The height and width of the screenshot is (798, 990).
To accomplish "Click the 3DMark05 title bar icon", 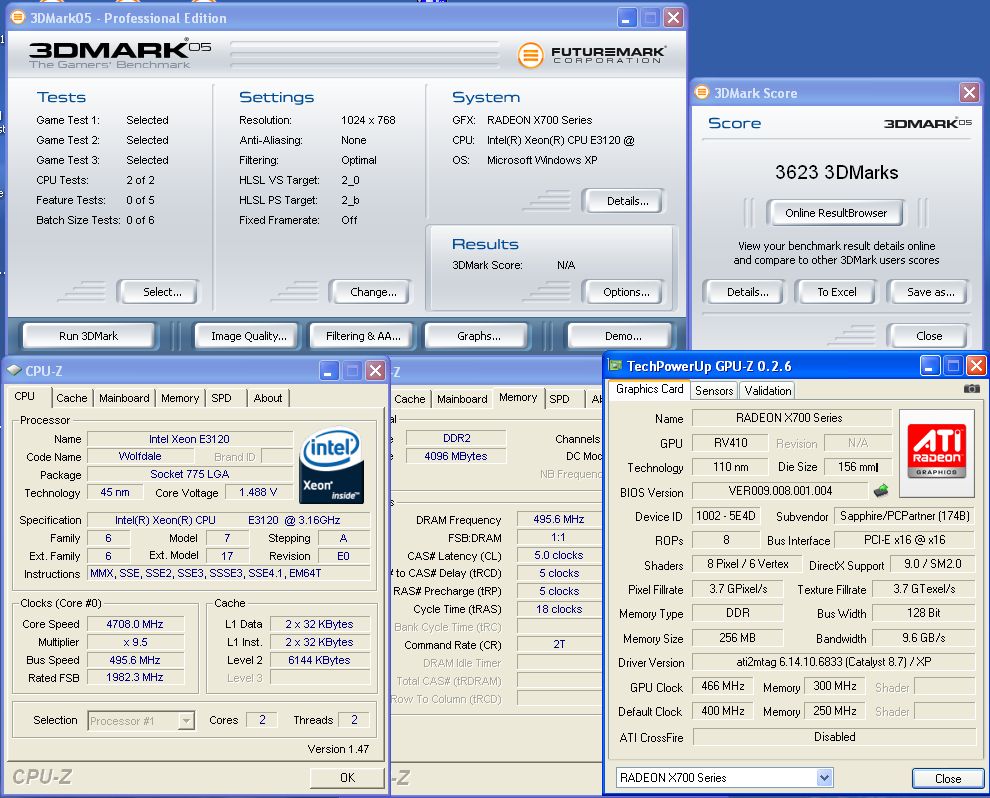I will 18,17.
